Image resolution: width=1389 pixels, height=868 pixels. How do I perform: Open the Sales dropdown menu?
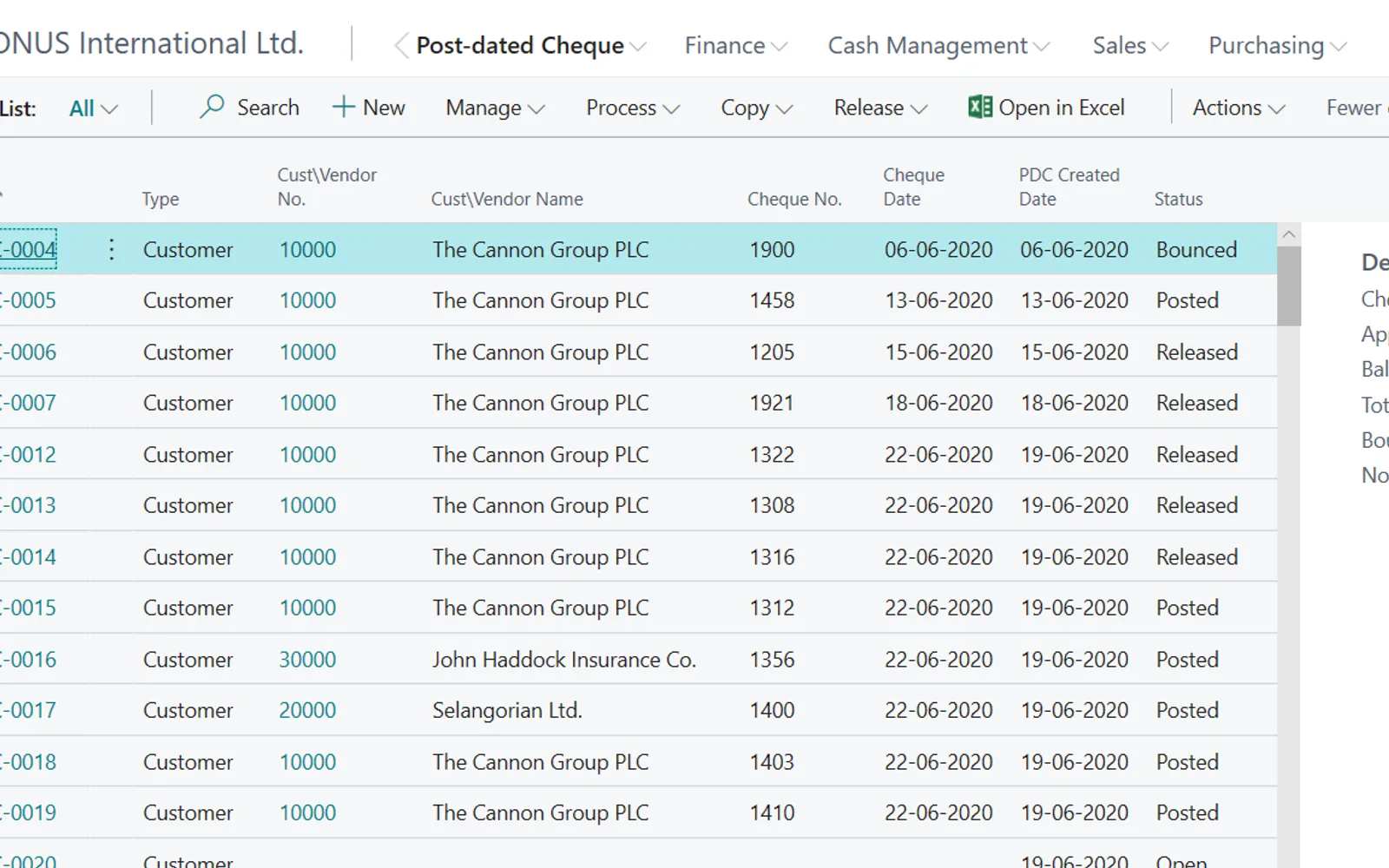click(x=1130, y=45)
